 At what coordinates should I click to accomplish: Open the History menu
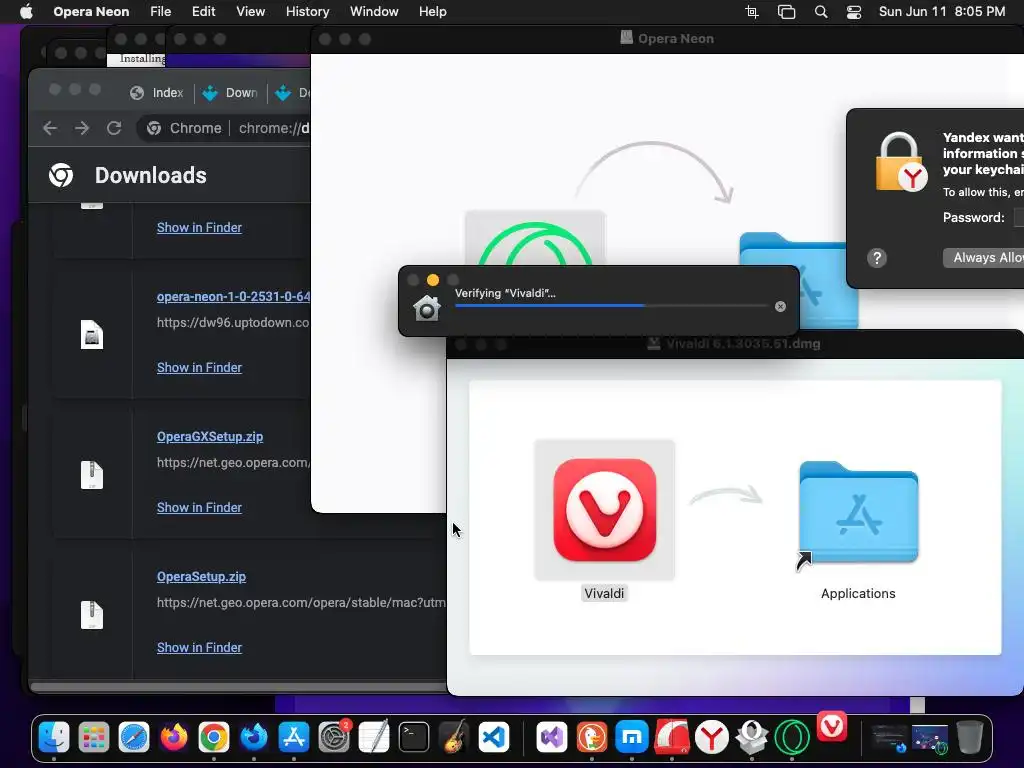click(308, 12)
